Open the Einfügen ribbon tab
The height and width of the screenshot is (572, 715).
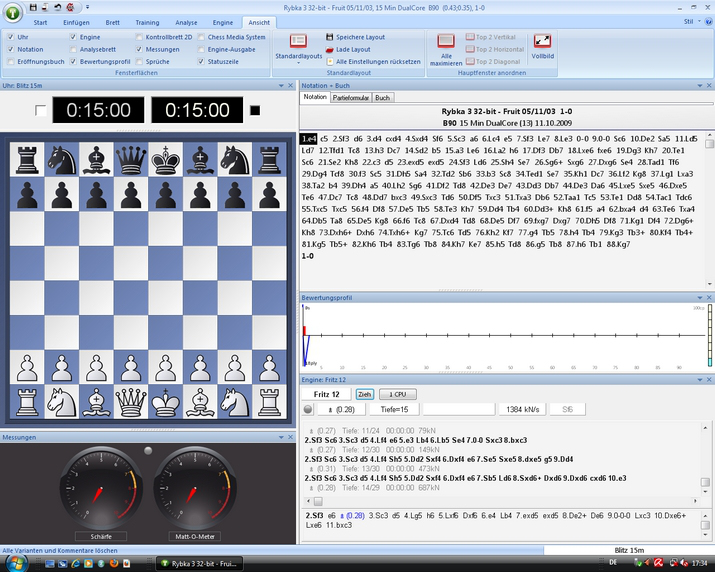[x=76, y=22]
